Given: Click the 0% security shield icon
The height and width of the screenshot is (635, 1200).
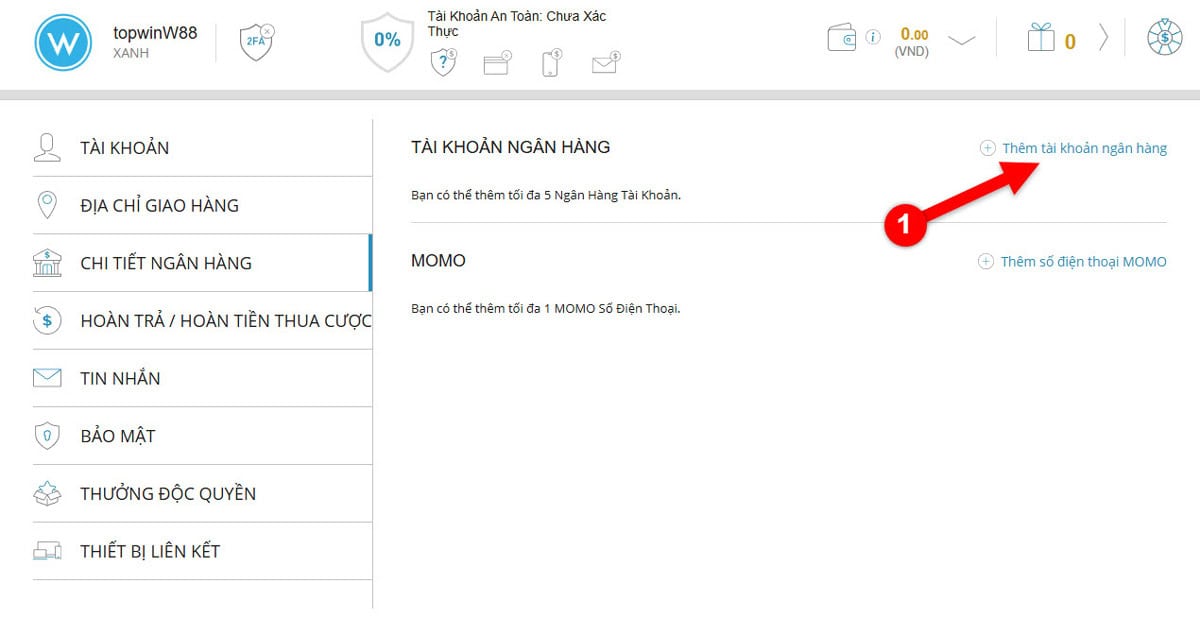Looking at the screenshot, I should (x=387, y=40).
